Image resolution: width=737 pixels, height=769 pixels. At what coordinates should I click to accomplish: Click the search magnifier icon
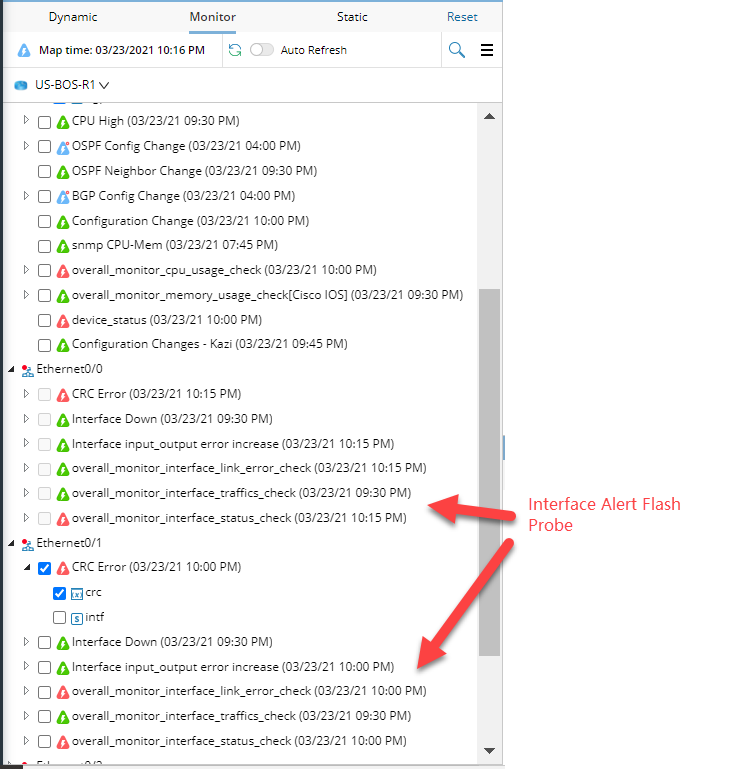pyautogui.click(x=456, y=50)
